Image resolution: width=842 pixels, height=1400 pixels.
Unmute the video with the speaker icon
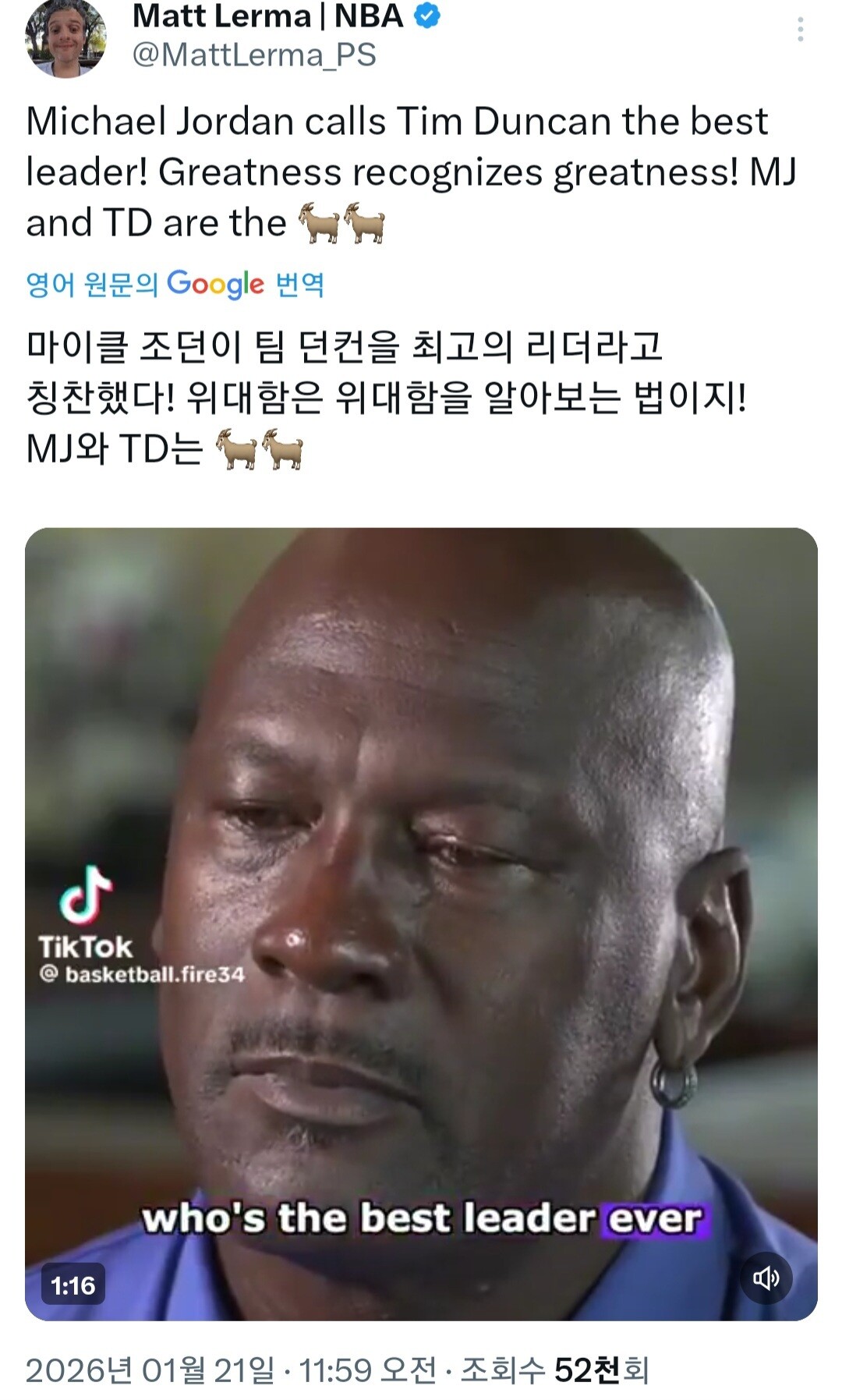pyautogui.click(x=766, y=1278)
